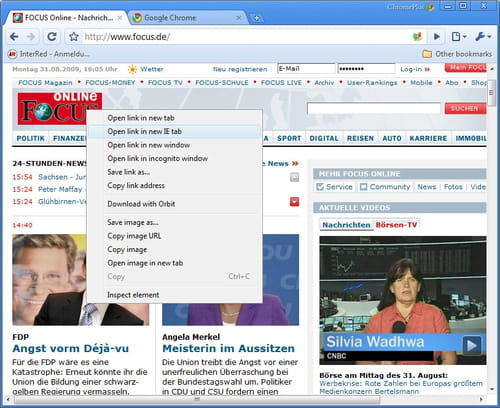Open the AUTO section
Screen dimensions: 500x408
(392, 138)
